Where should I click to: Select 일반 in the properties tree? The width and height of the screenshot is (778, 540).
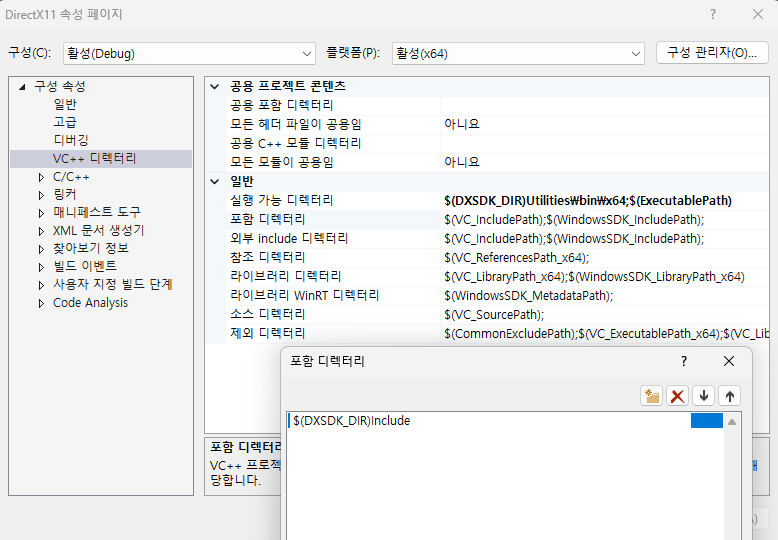(x=65, y=104)
